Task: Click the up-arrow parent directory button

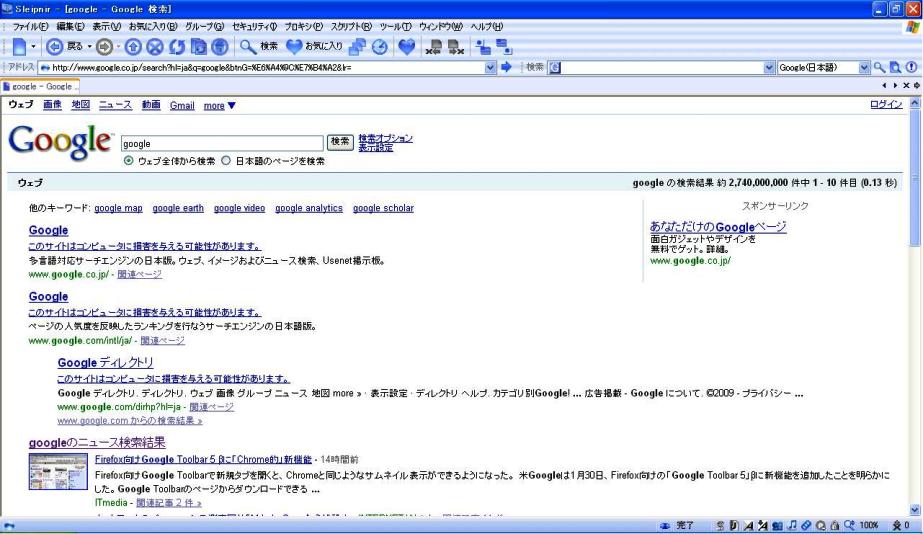Action: click(x=133, y=47)
